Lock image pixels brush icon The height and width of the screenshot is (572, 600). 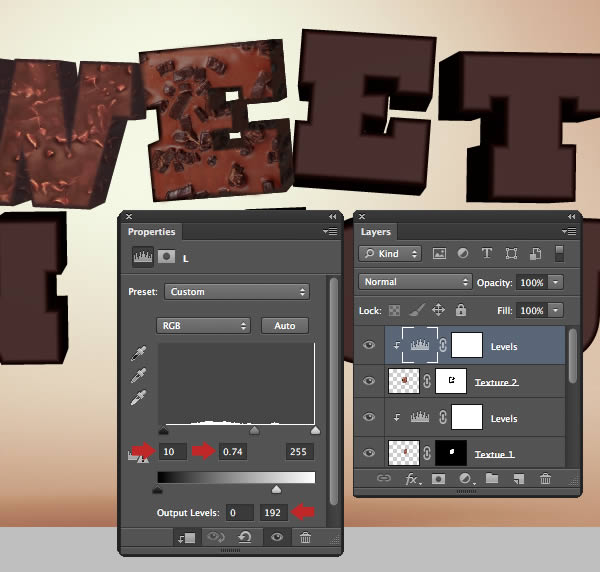click(417, 310)
